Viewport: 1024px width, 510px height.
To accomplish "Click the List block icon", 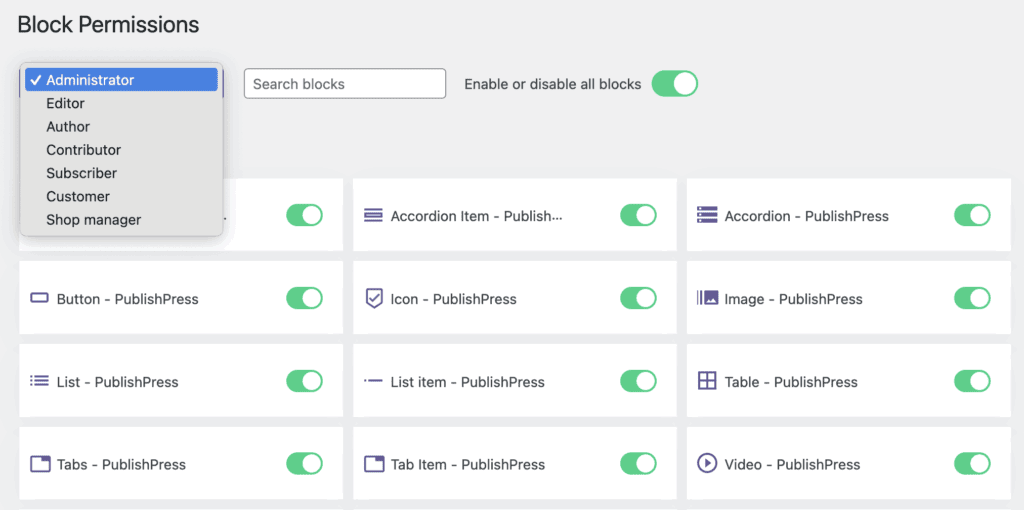I will coord(40,381).
